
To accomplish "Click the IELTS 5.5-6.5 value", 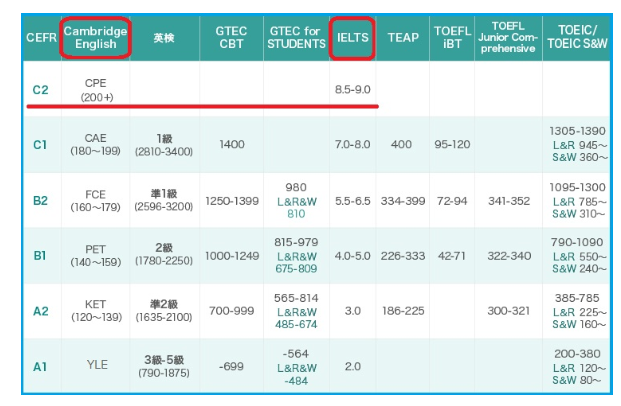I will [x=352, y=201].
